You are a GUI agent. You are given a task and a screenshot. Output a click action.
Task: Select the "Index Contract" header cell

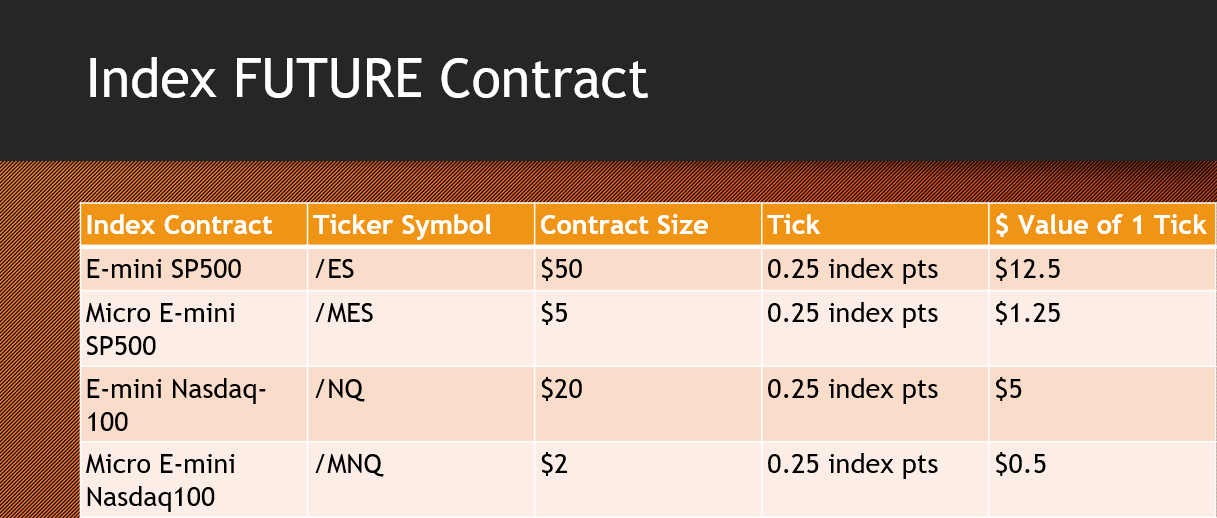pos(180,225)
